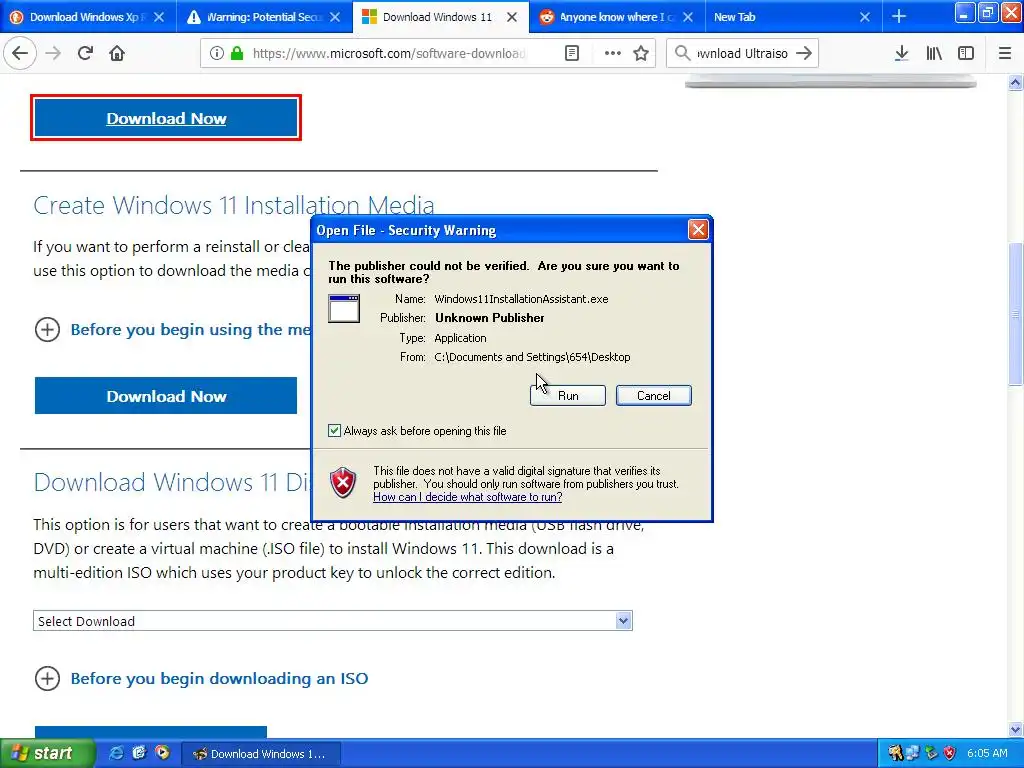Expand Before you begin using the media section
Image resolution: width=1024 pixels, height=768 pixels.
pyautogui.click(x=47, y=330)
